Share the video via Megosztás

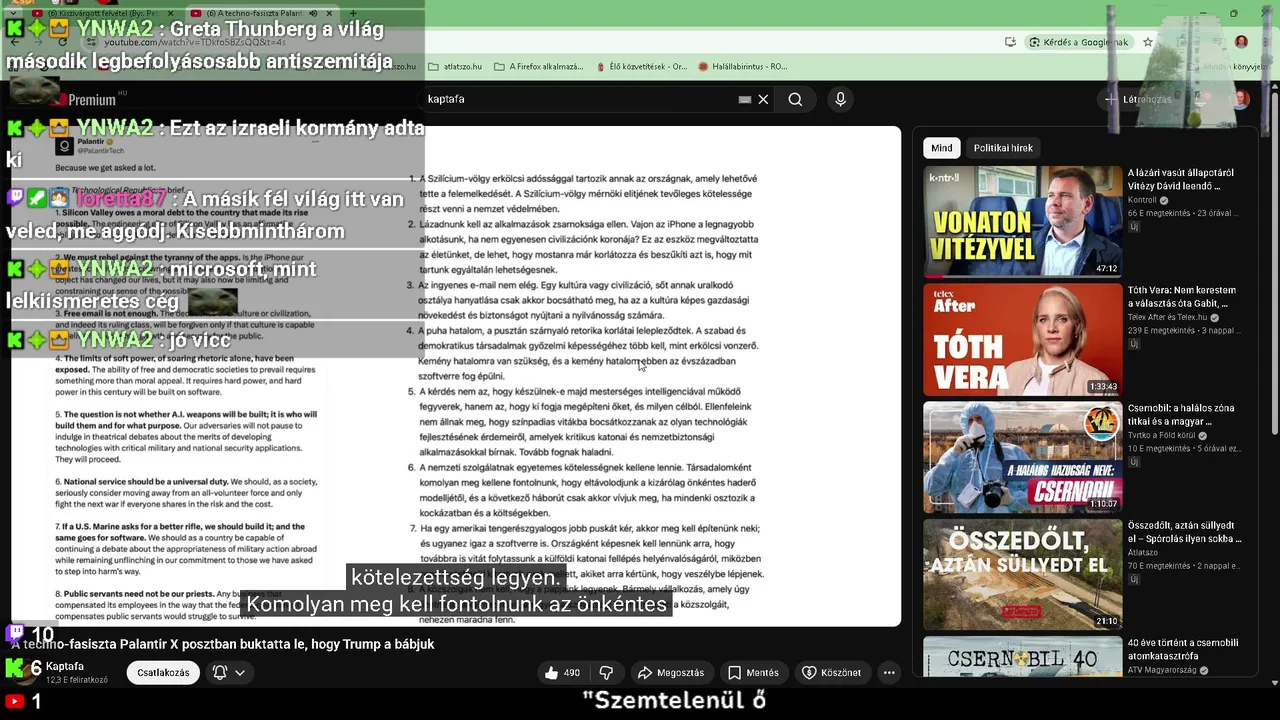point(671,673)
